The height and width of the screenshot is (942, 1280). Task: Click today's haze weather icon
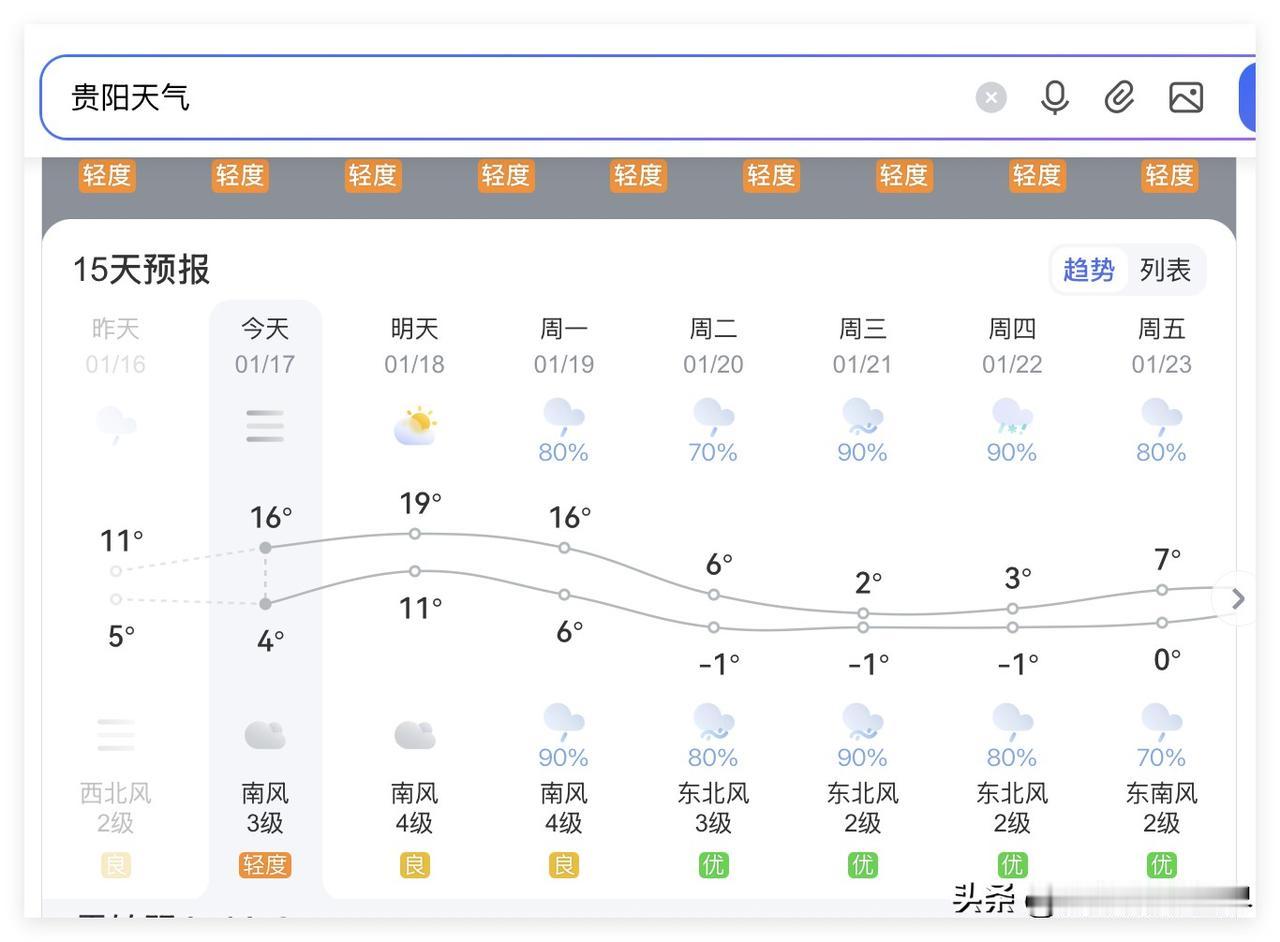point(264,425)
